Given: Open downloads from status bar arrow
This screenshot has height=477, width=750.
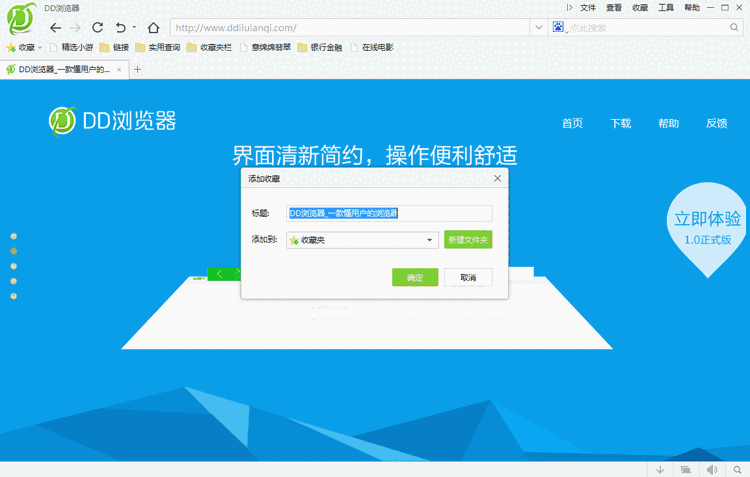Looking at the screenshot, I should pyautogui.click(x=660, y=470).
